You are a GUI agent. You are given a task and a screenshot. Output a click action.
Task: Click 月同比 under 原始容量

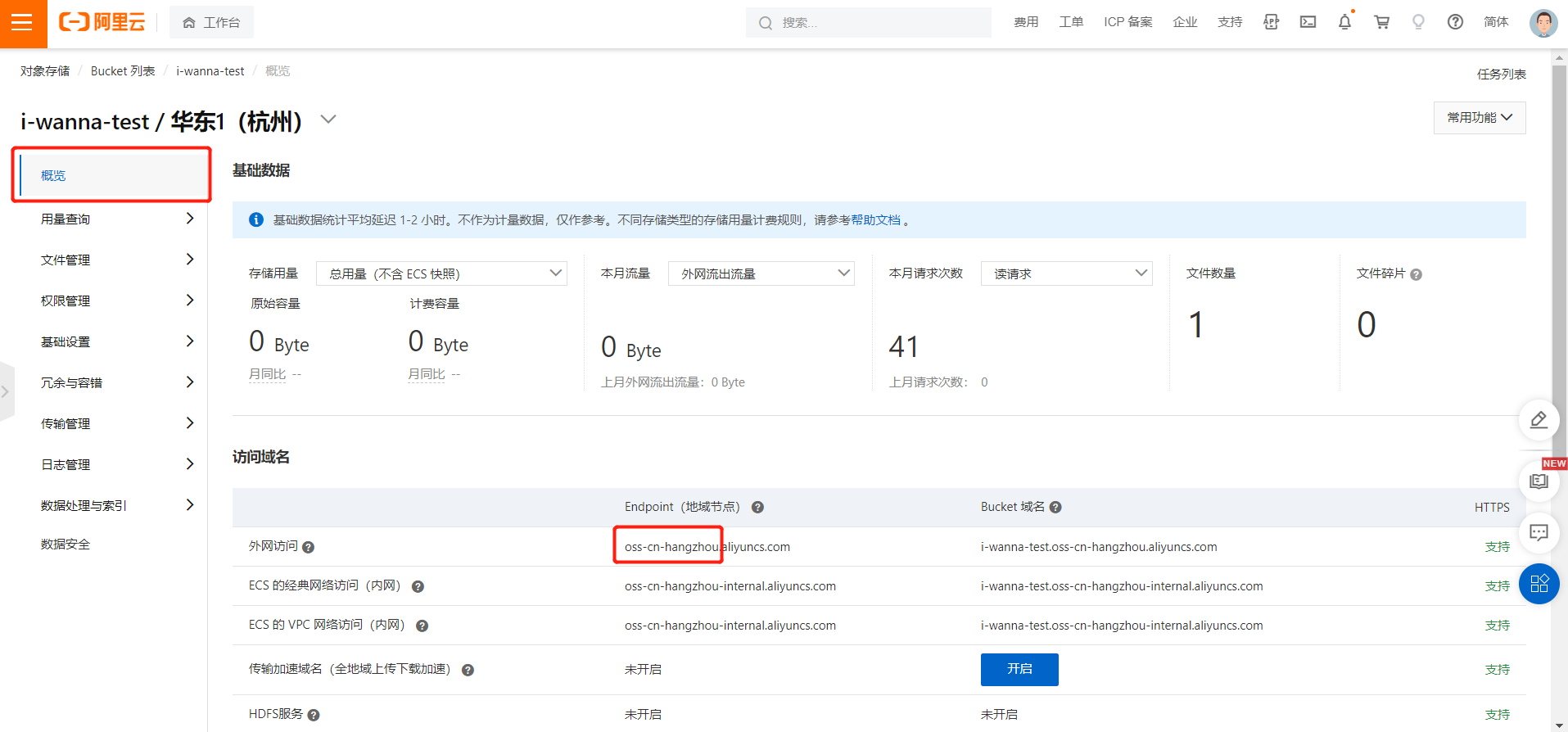tap(268, 374)
